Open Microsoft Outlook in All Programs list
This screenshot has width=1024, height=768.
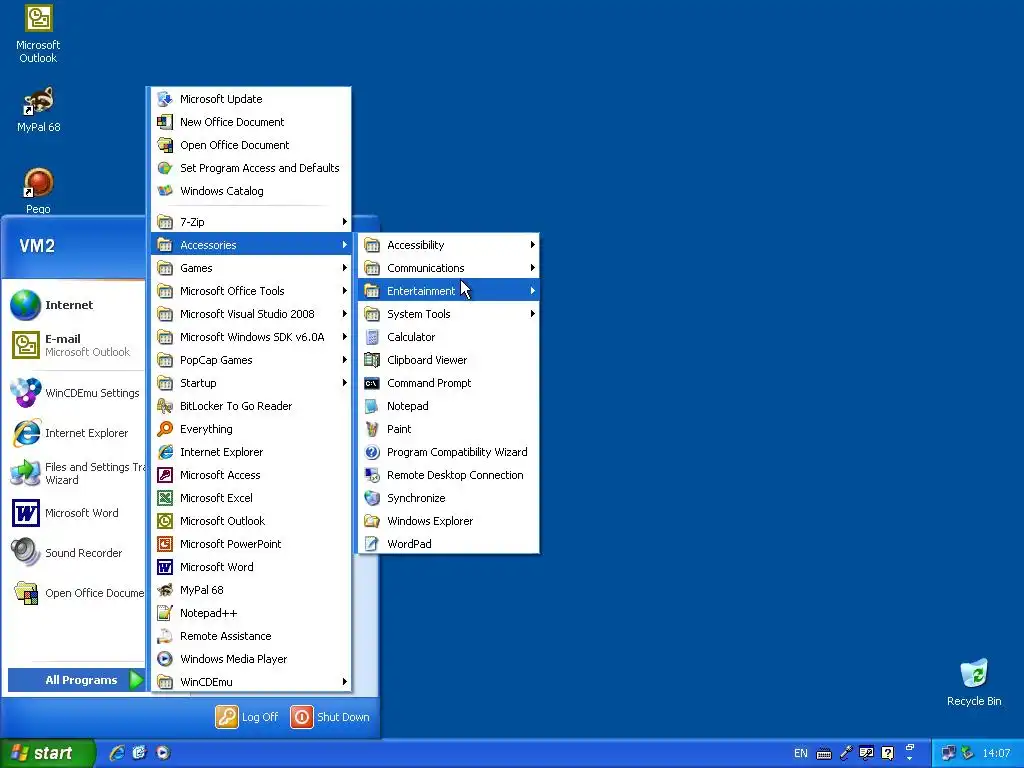tap(251, 520)
